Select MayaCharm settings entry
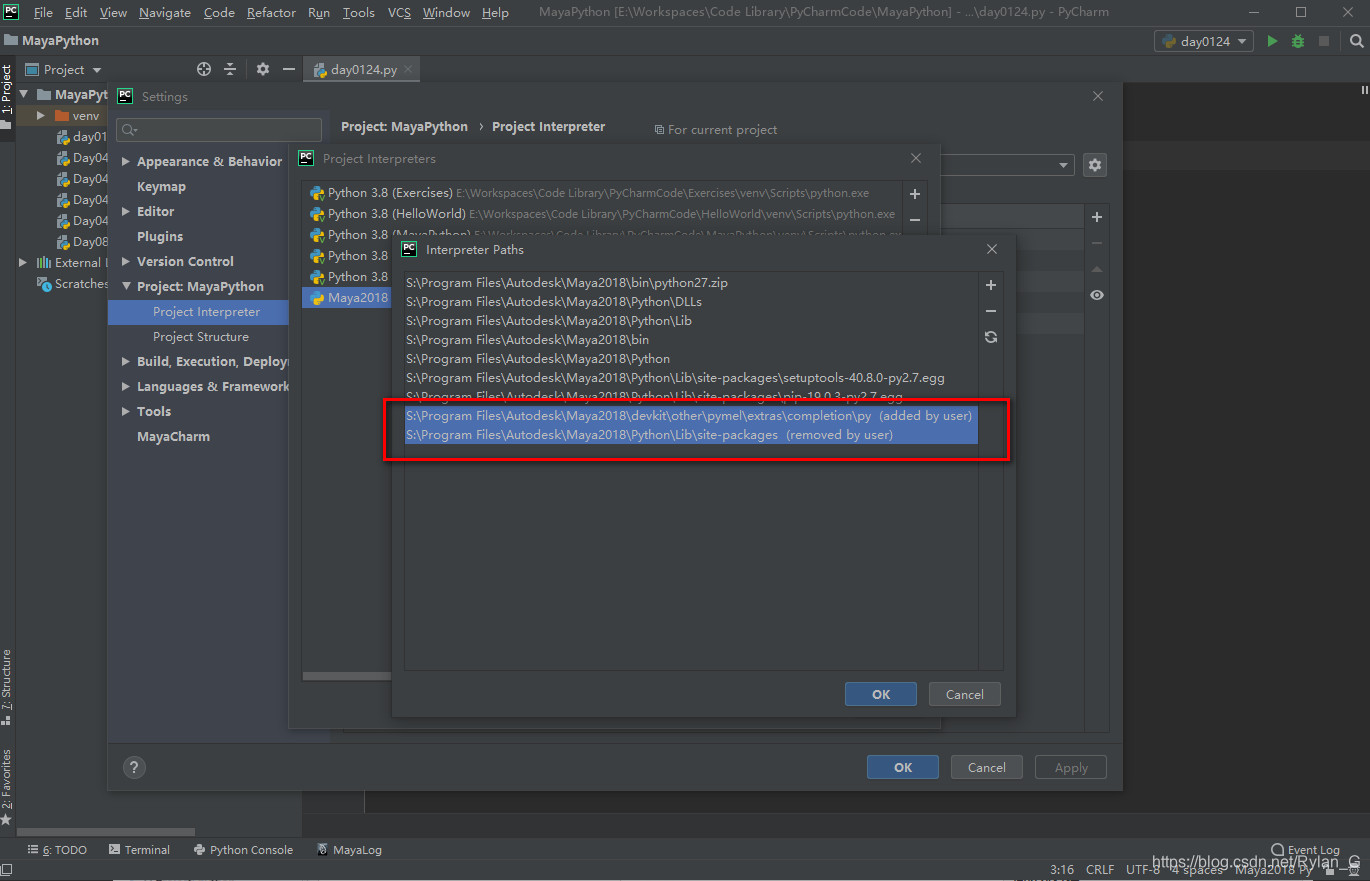Image resolution: width=1370 pixels, height=881 pixels. tap(173, 437)
